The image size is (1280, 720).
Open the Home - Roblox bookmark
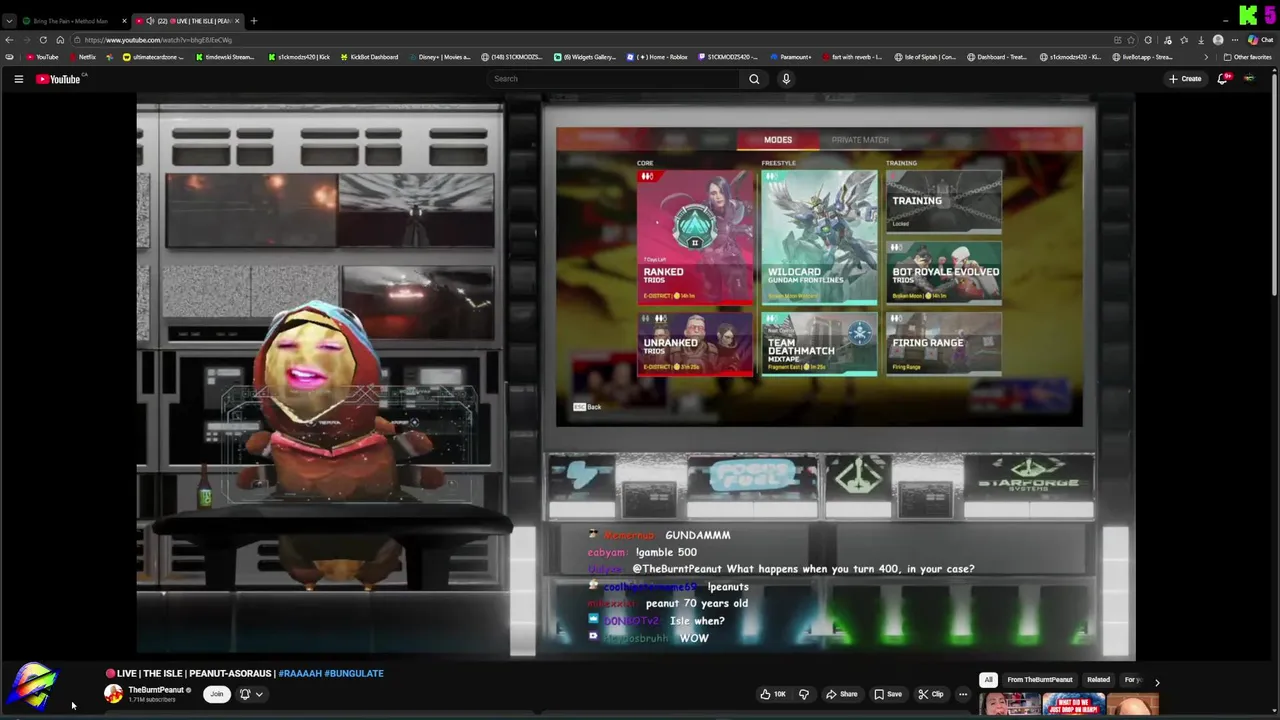point(657,57)
